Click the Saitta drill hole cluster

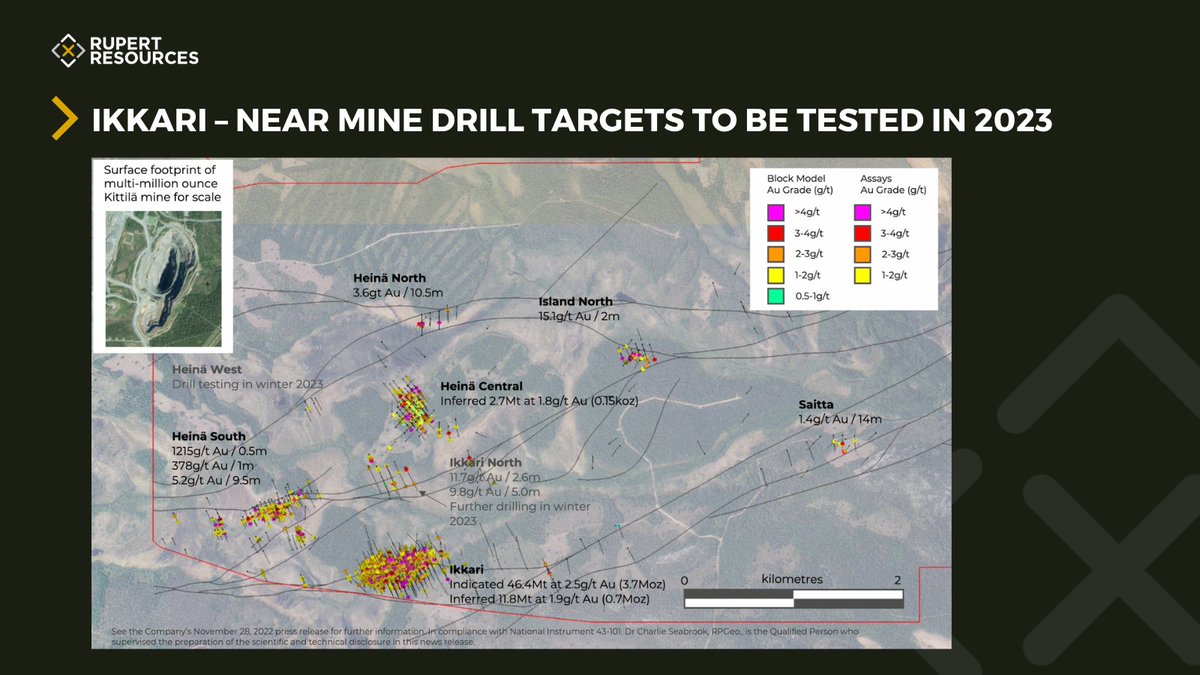pyautogui.click(x=843, y=444)
